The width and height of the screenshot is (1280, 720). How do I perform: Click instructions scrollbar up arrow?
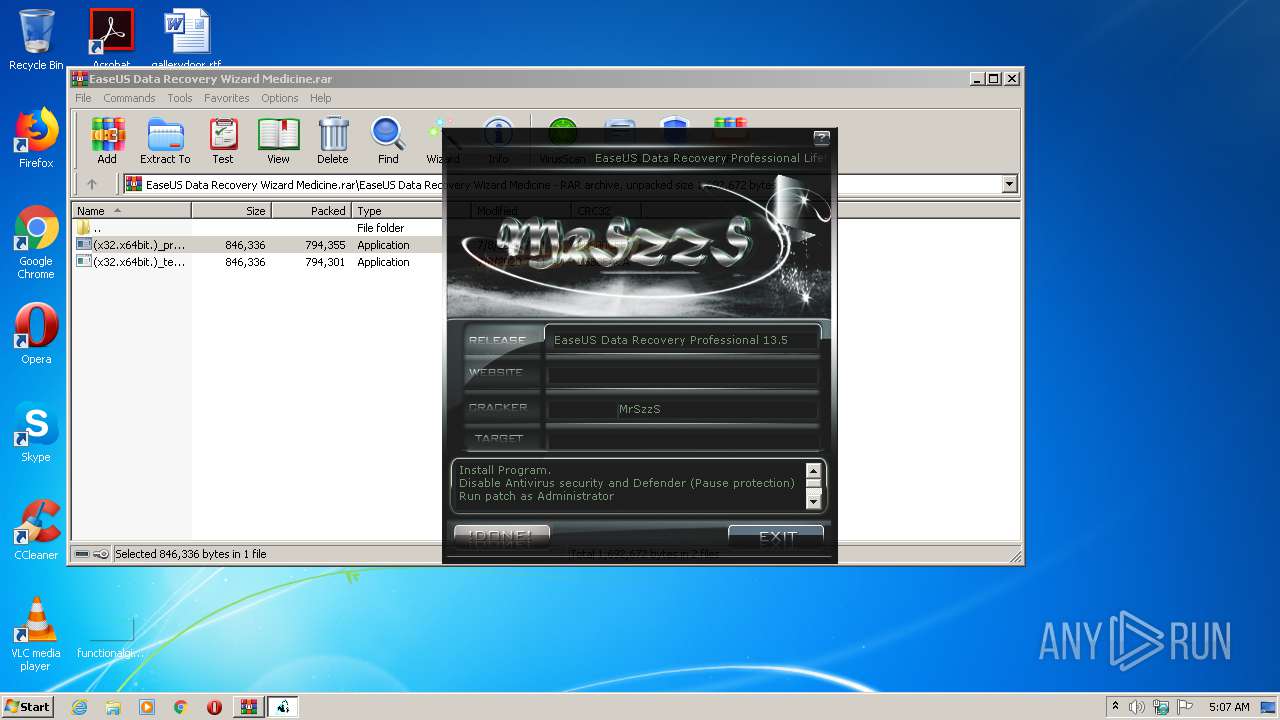tap(813, 471)
